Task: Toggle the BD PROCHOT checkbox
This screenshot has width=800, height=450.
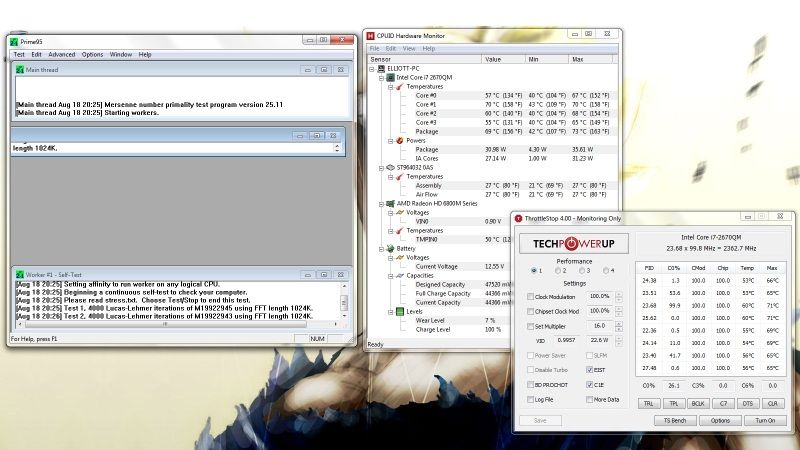Action: tap(531, 385)
